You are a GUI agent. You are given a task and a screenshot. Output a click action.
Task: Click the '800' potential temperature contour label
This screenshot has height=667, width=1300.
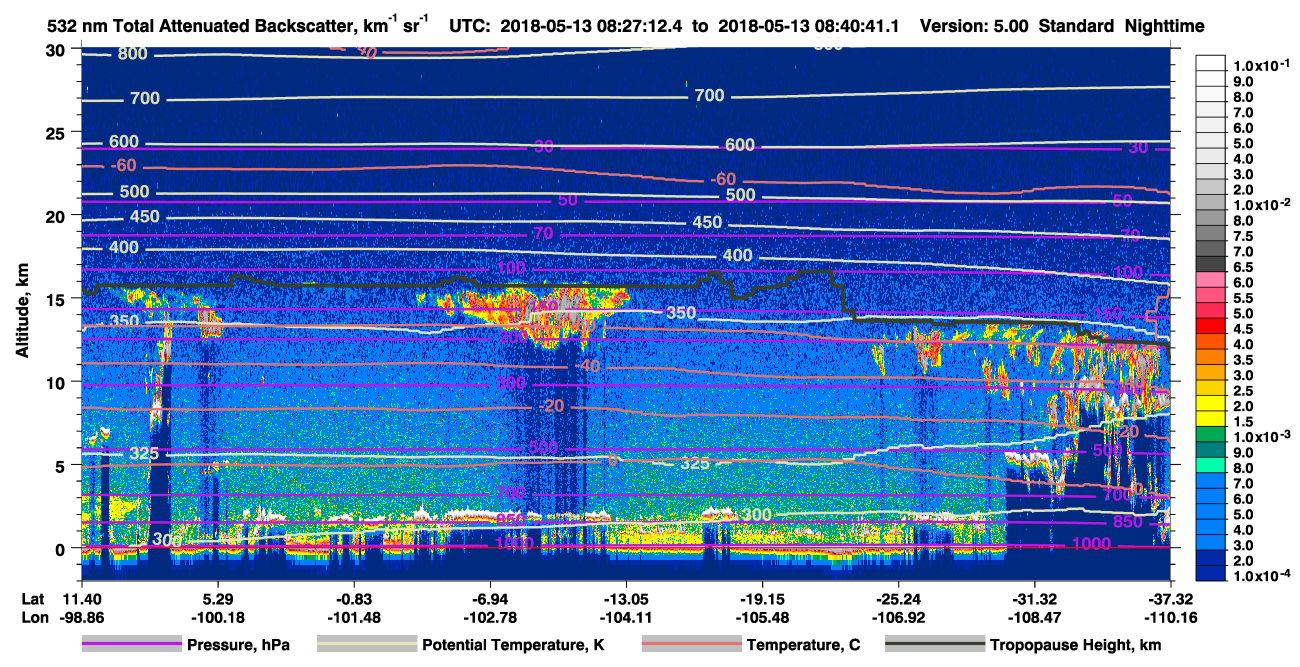[131, 54]
